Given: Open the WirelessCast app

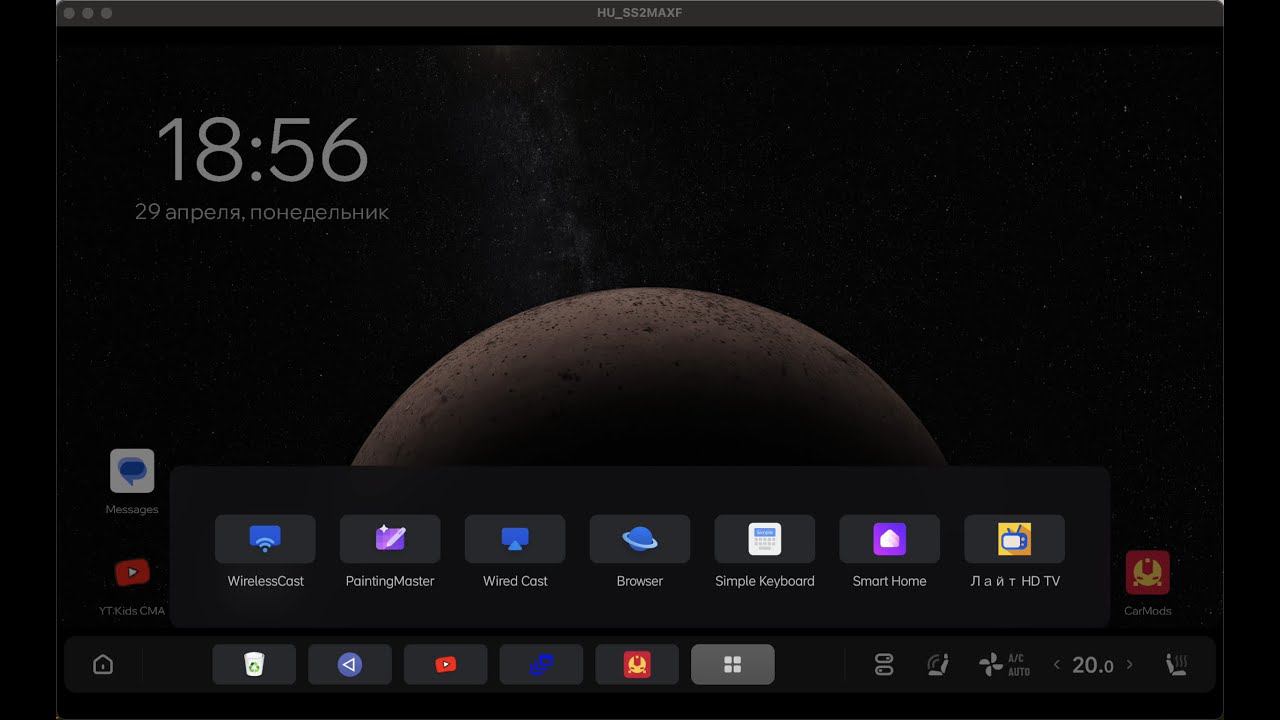Looking at the screenshot, I should point(265,540).
